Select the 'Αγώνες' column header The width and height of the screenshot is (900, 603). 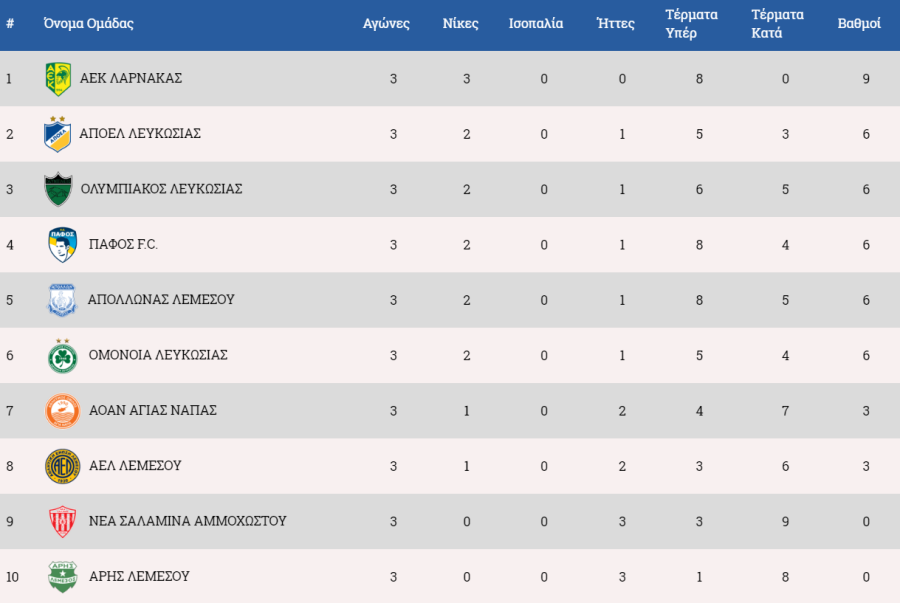point(386,24)
